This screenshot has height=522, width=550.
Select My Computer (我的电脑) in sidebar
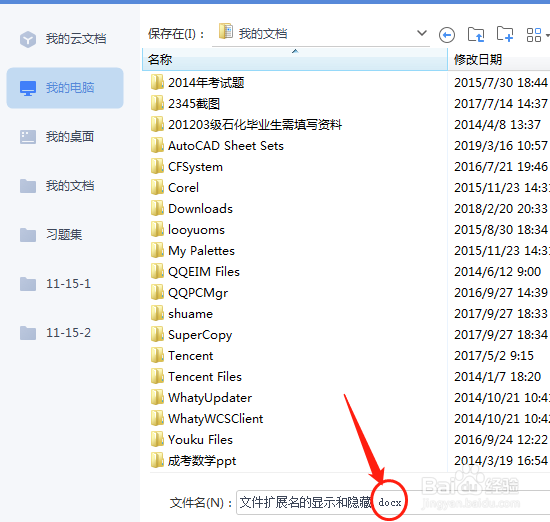tap(65, 88)
